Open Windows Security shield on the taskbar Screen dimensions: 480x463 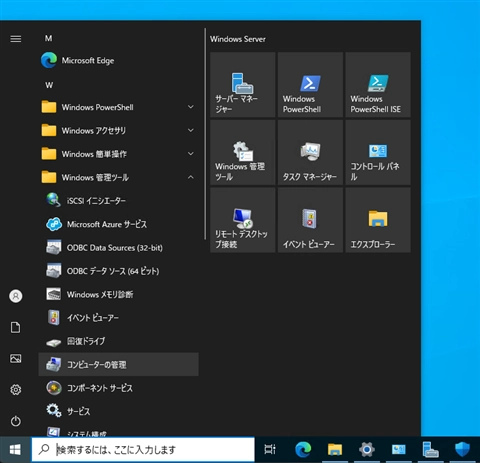click(x=462, y=450)
